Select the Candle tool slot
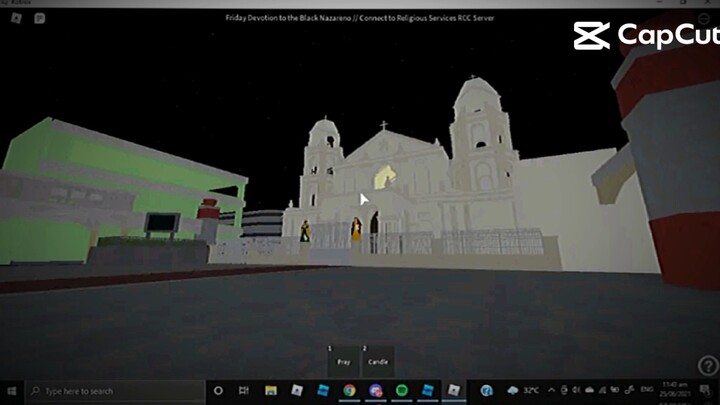 pos(378,362)
